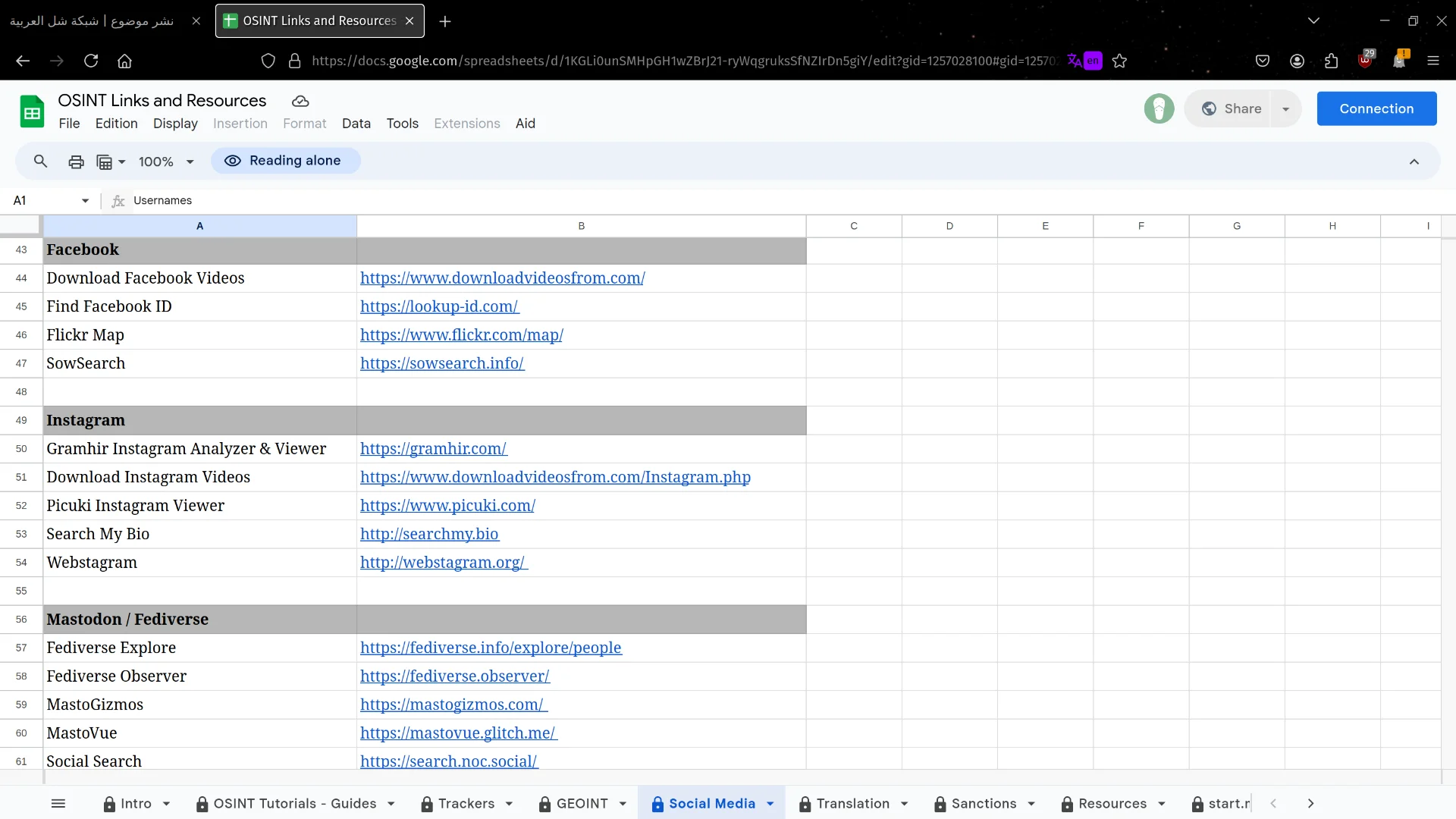Open the Edition menu
Screen dimensions: 1456x819
117,124
